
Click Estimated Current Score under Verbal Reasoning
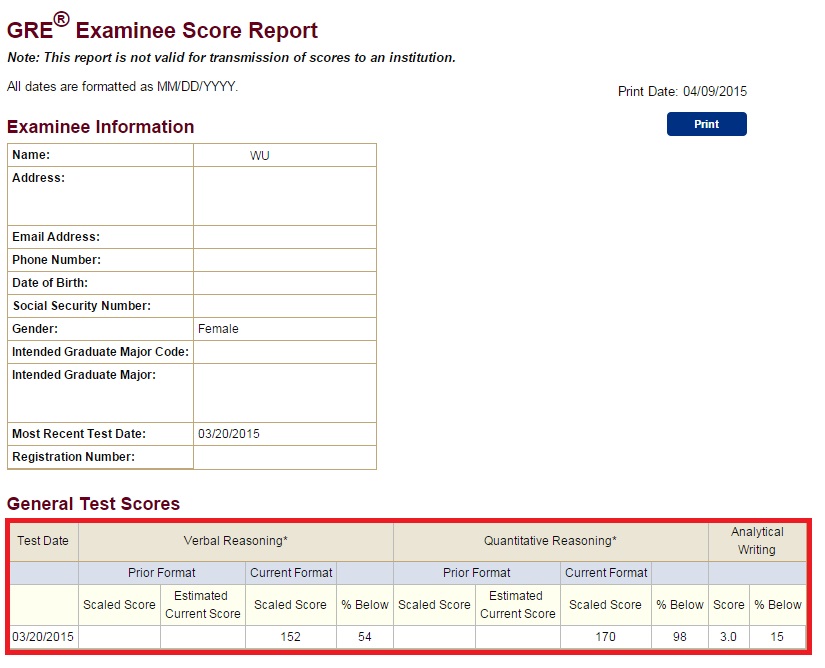(203, 605)
